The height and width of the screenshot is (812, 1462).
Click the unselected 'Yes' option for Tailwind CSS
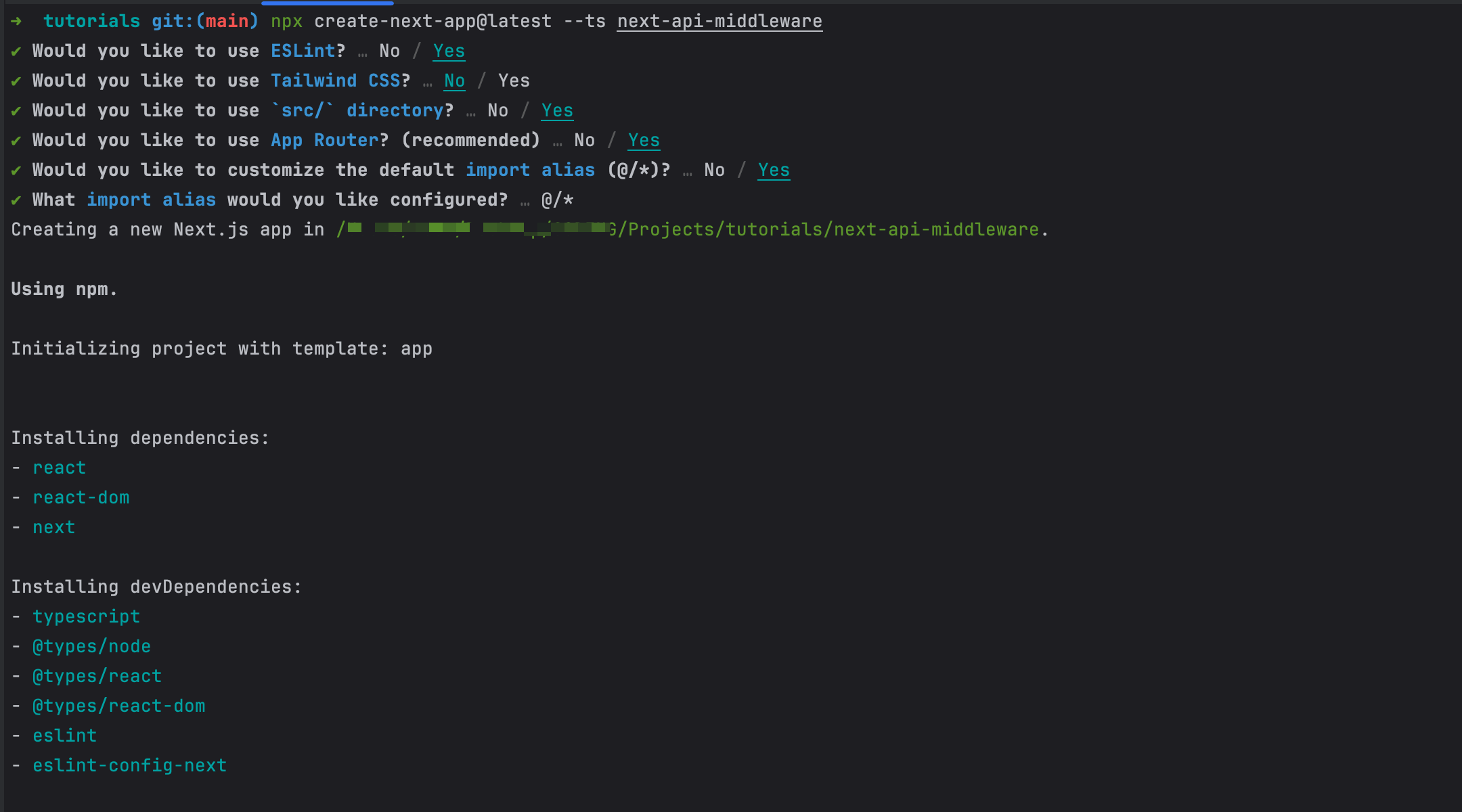tap(514, 81)
